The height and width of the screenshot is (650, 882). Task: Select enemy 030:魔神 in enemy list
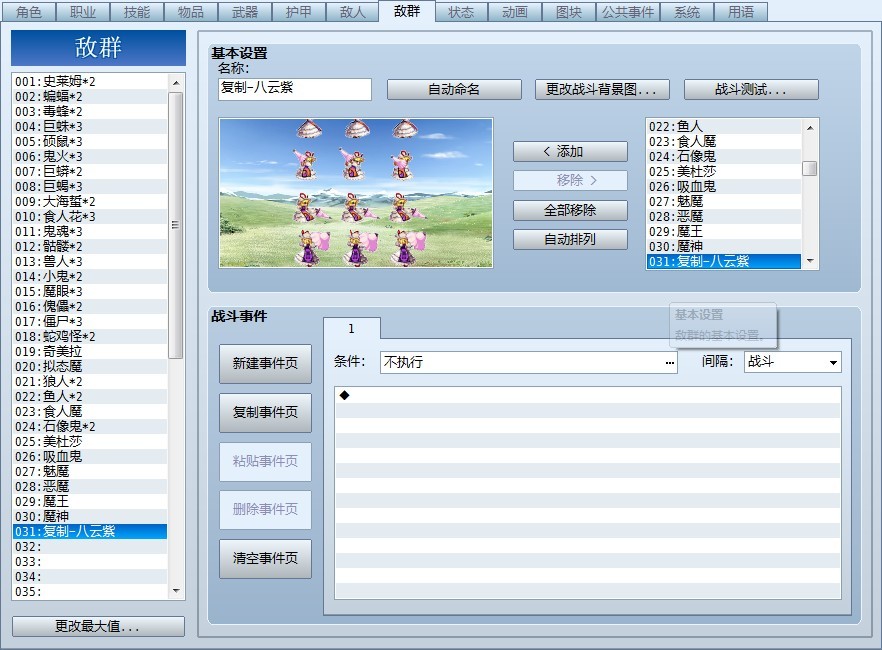click(724, 246)
